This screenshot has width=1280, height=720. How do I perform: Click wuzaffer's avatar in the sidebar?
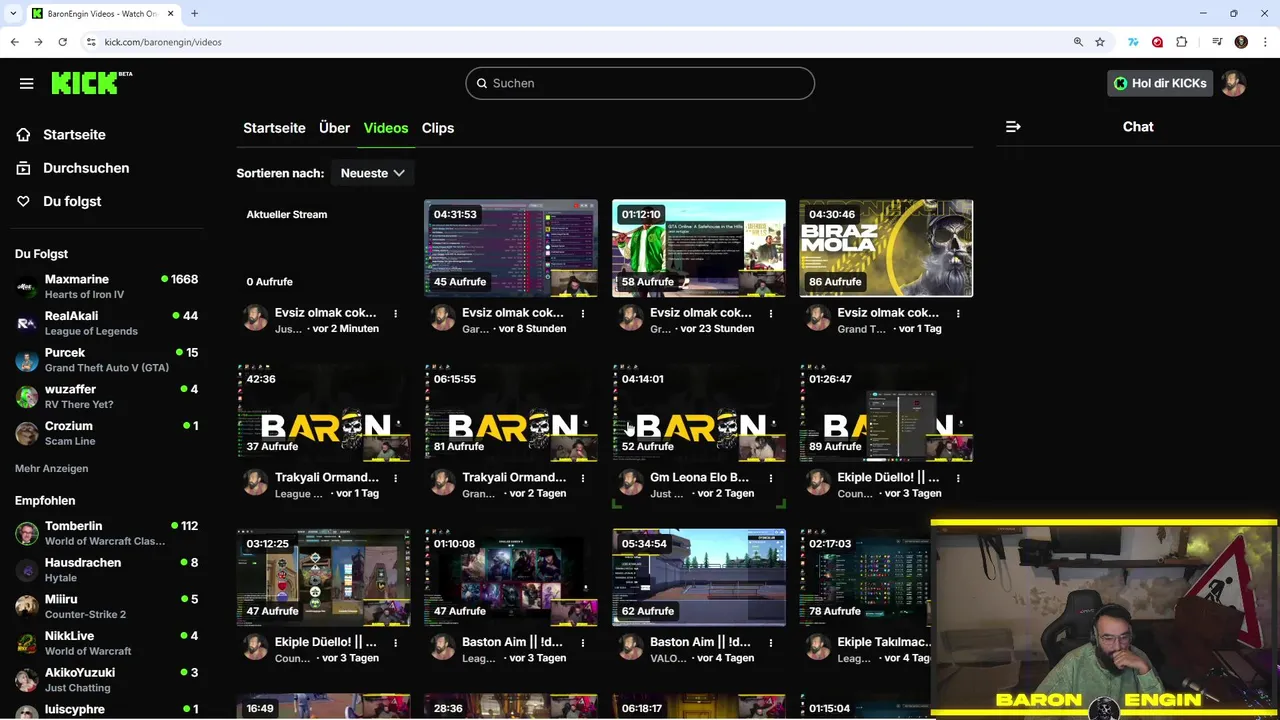click(x=27, y=397)
